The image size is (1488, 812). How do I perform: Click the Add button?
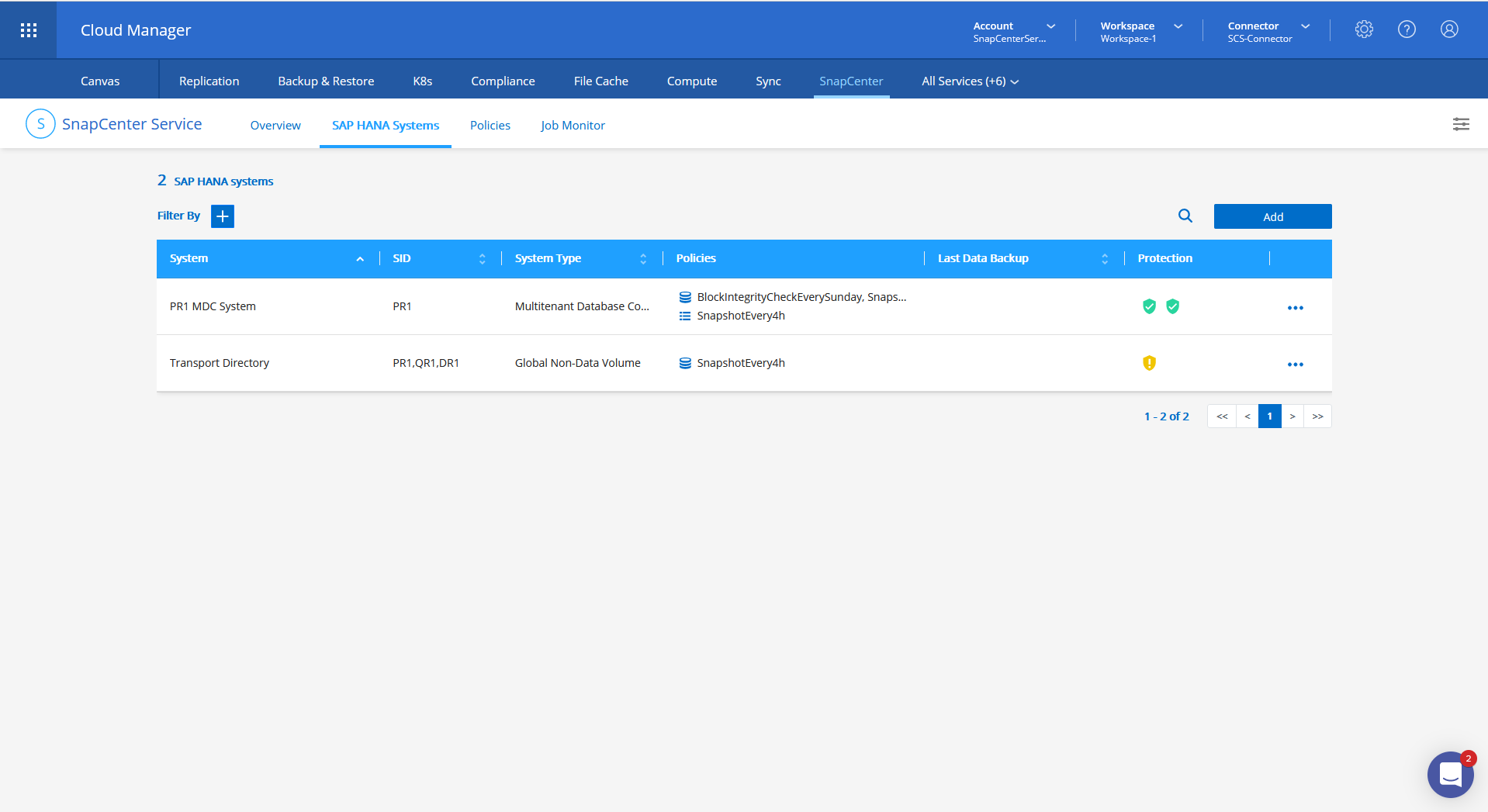[x=1272, y=217]
